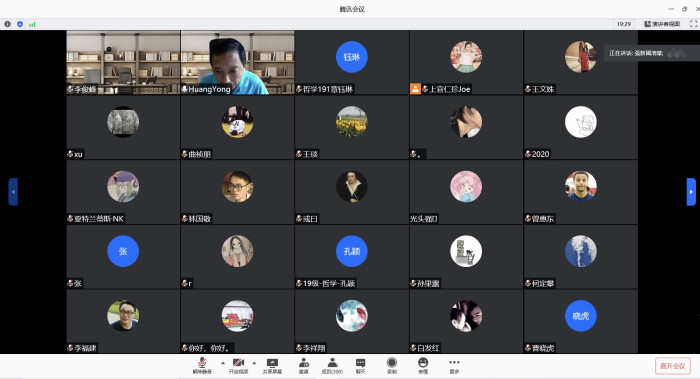Image resolution: width=700 pixels, height=379 pixels.
Task: Show meeting info icon at top left
Action: (8, 24)
